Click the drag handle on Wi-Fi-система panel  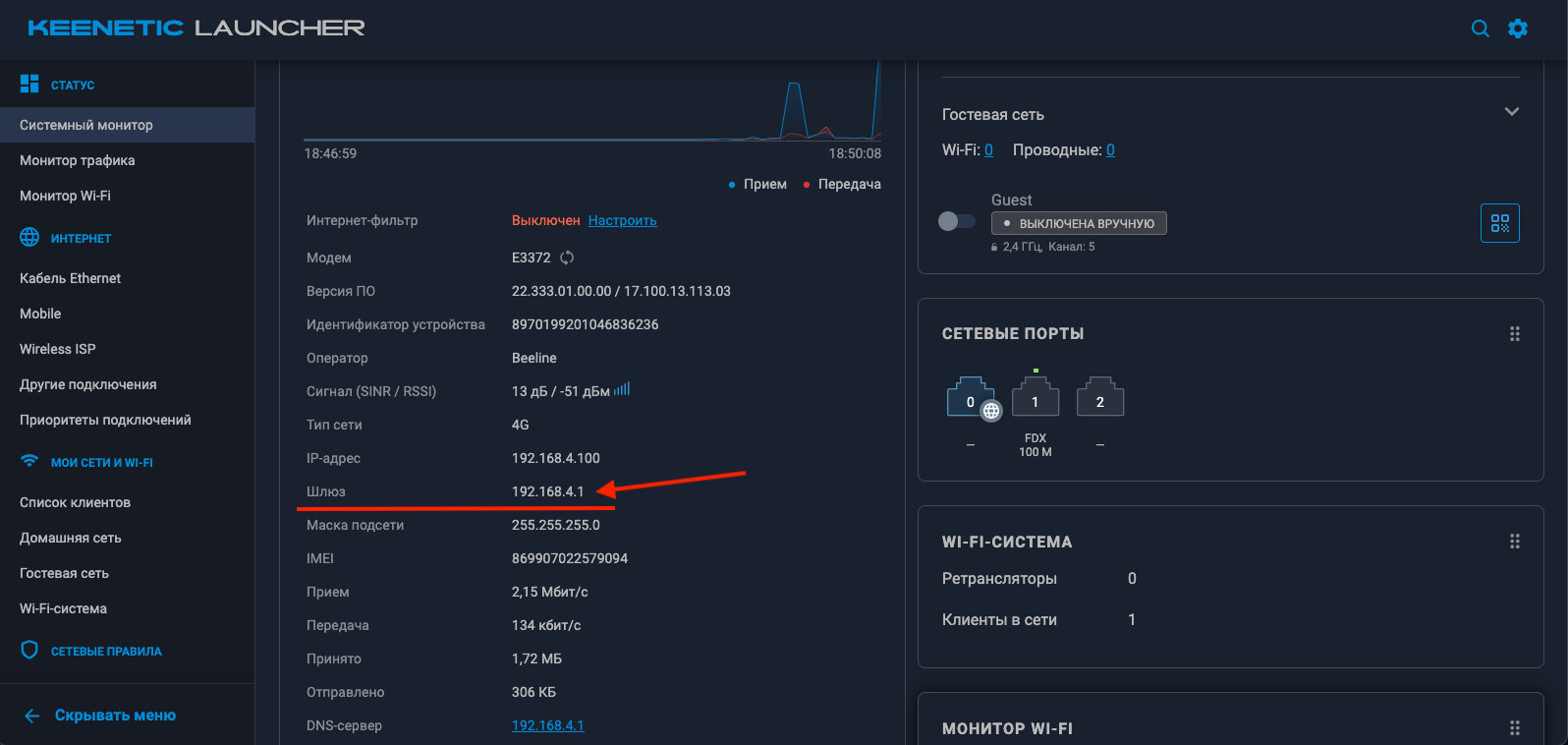[x=1514, y=542]
